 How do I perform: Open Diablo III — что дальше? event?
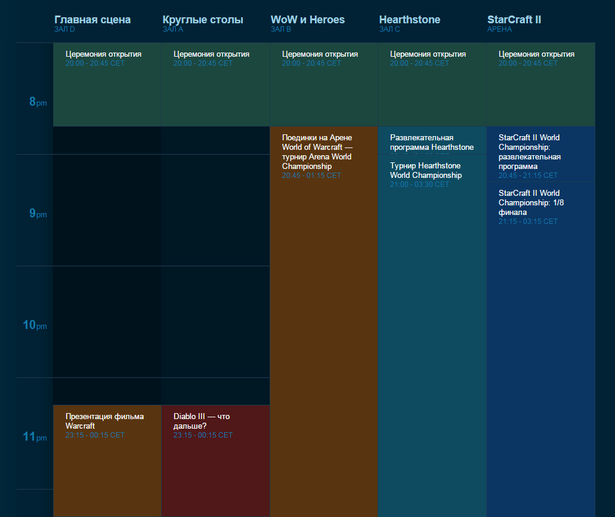(215, 461)
